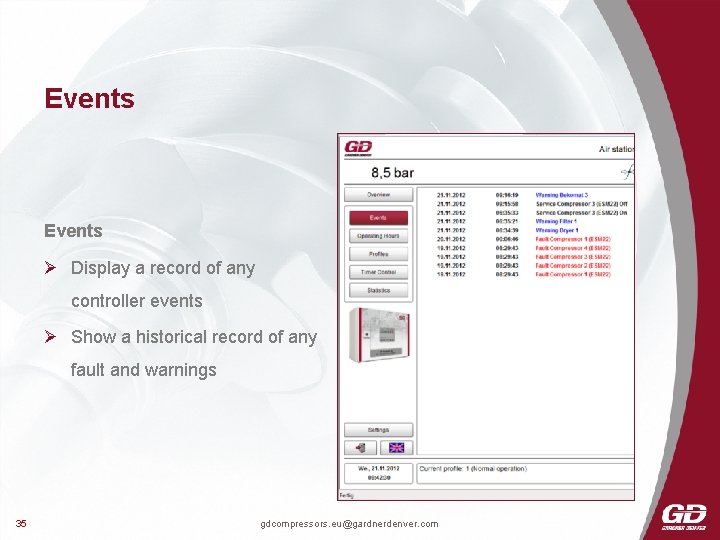
Task: Click the Current profile status field
Action: 525,473
